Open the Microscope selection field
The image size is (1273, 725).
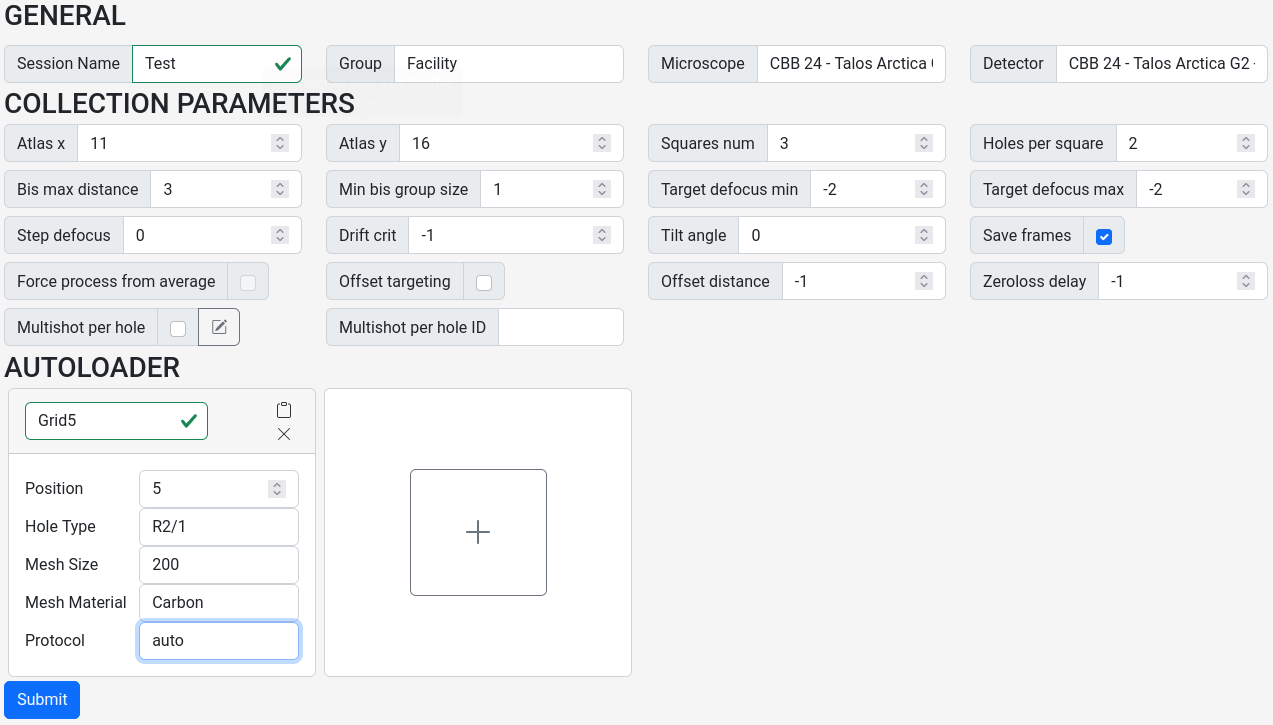pos(851,63)
